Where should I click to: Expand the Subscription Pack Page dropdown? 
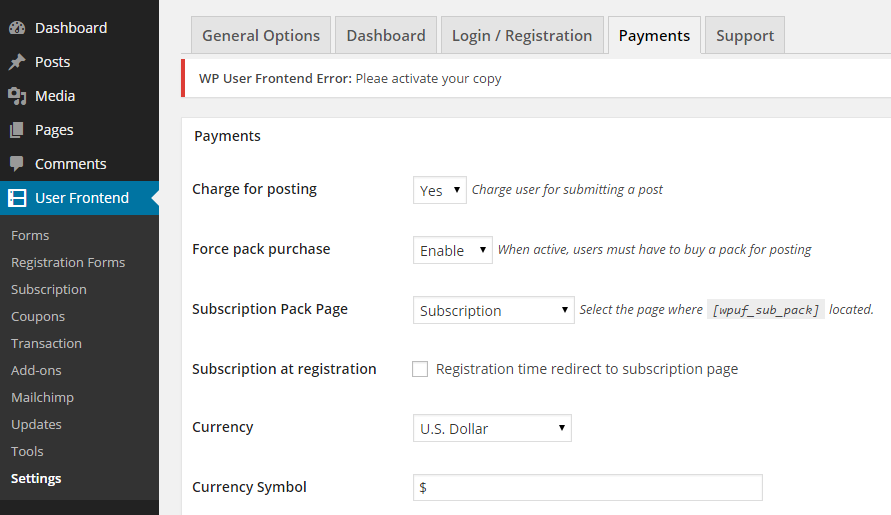click(494, 310)
